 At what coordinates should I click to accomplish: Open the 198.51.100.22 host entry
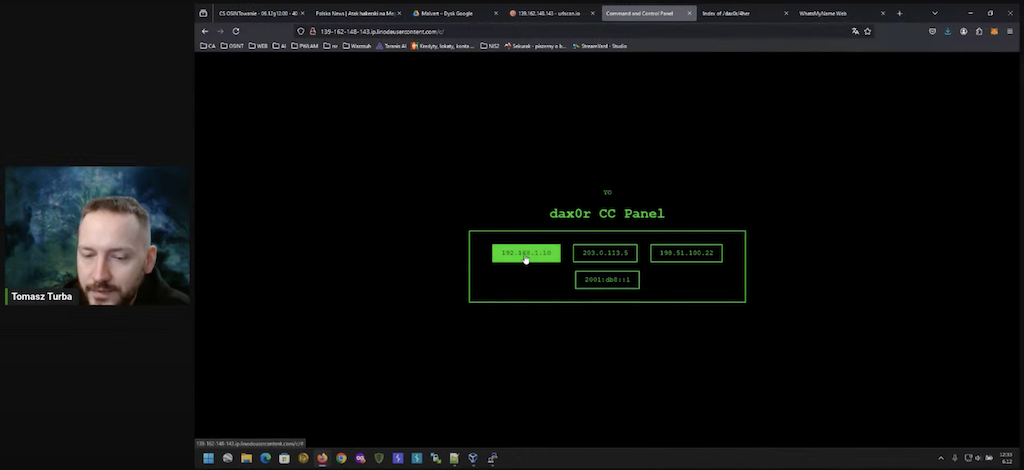coord(686,253)
